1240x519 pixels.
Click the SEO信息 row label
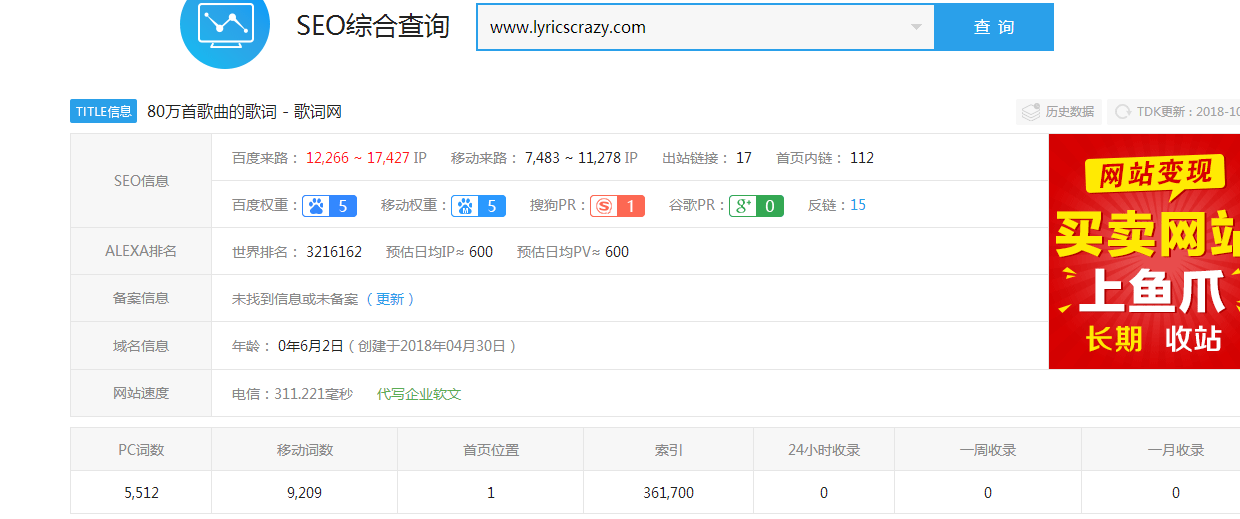tap(141, 181)
